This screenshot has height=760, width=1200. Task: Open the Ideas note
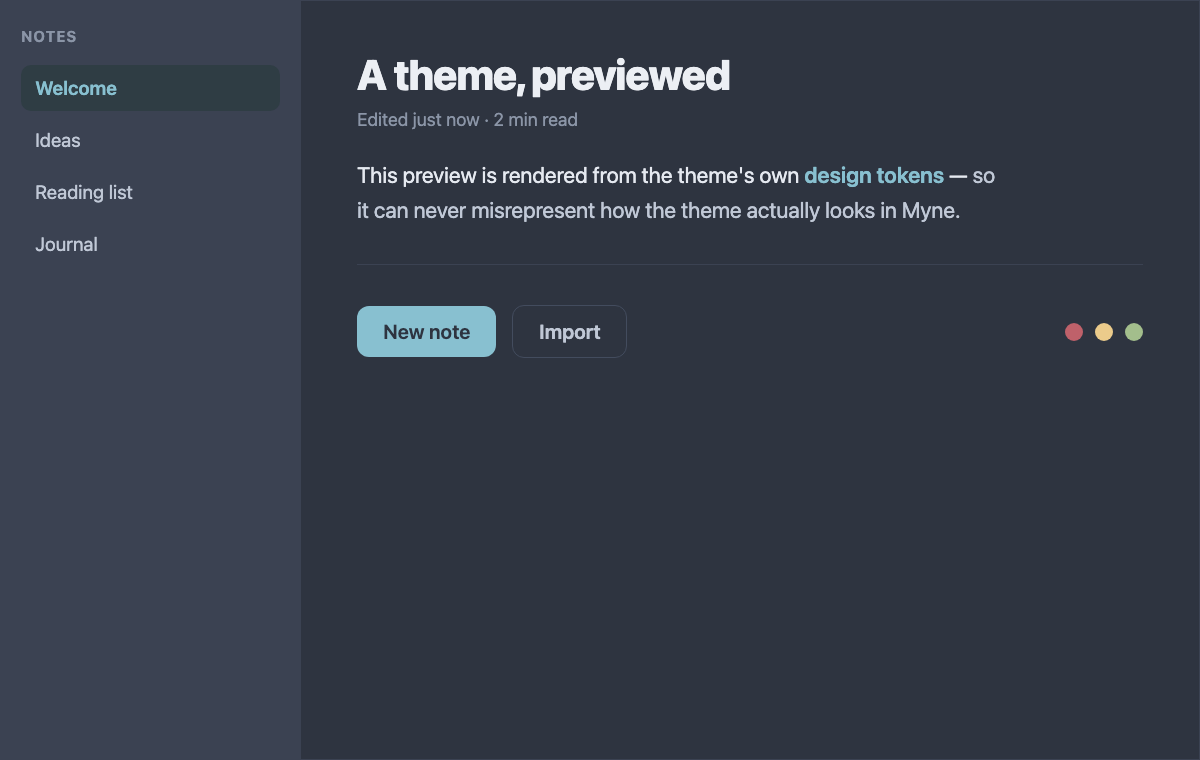(150, 140)
